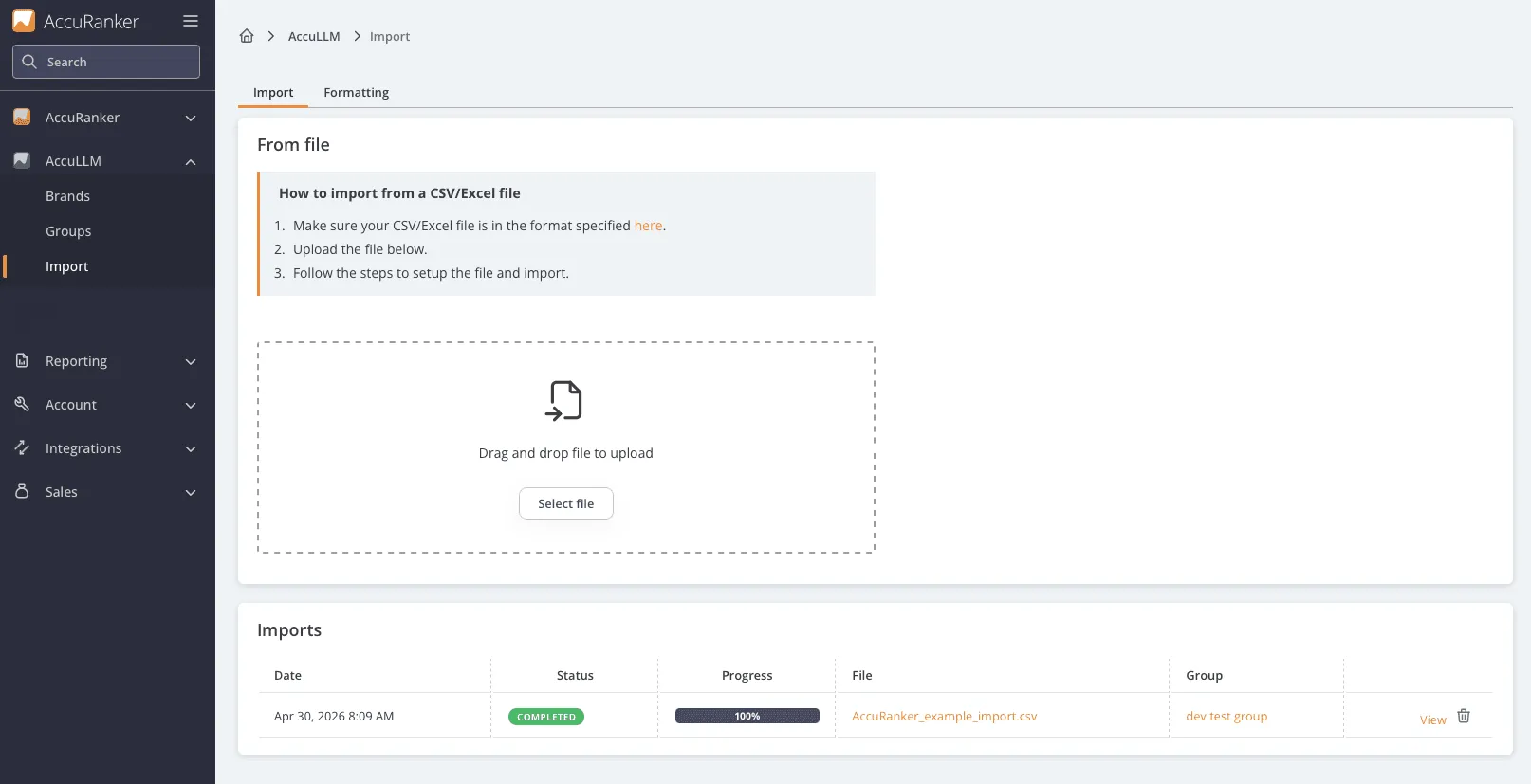
Task: Click the Import breadcrumb text
Action: click(390, 36)
